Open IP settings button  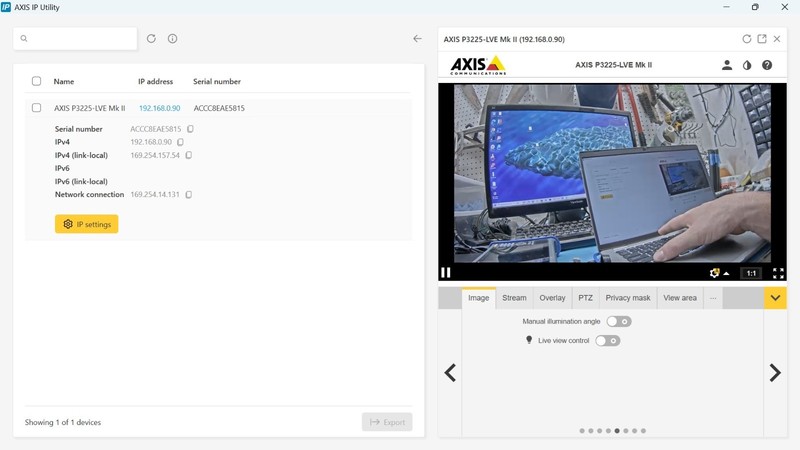tap(87, 224)
